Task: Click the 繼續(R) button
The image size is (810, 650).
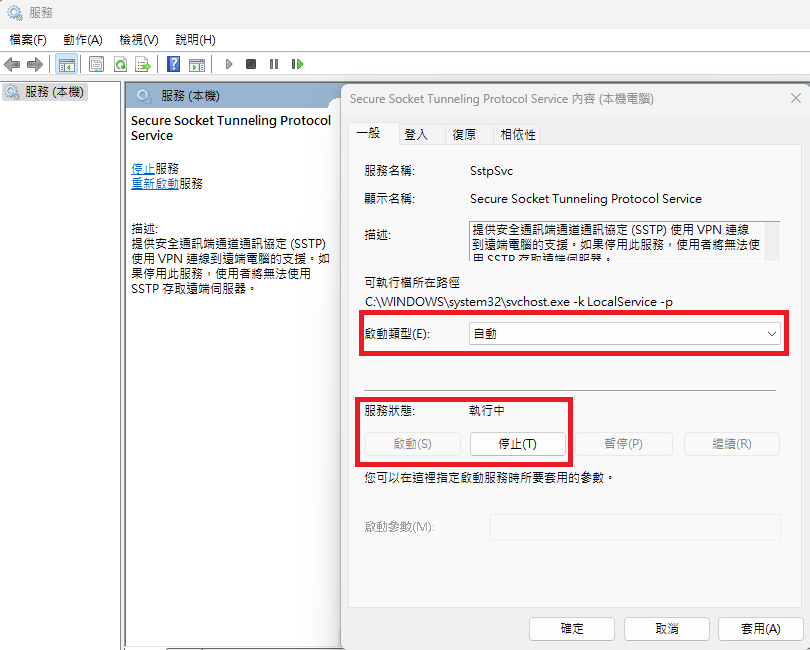Action: pos(732,444)
